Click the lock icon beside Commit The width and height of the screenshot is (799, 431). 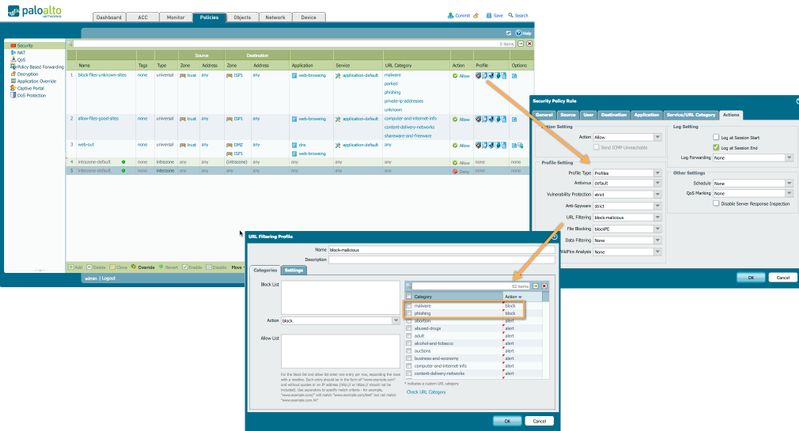click(476, 15)
